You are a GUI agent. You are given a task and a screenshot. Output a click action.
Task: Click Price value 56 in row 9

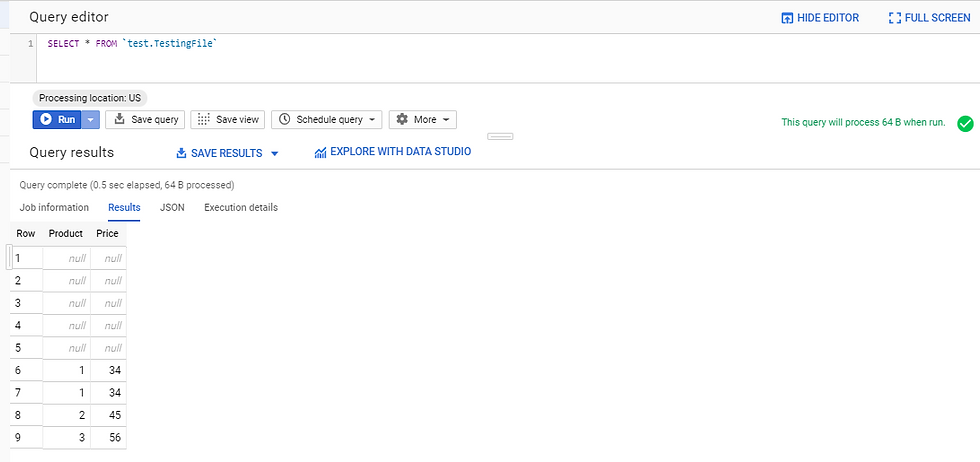tap(113, 438)
